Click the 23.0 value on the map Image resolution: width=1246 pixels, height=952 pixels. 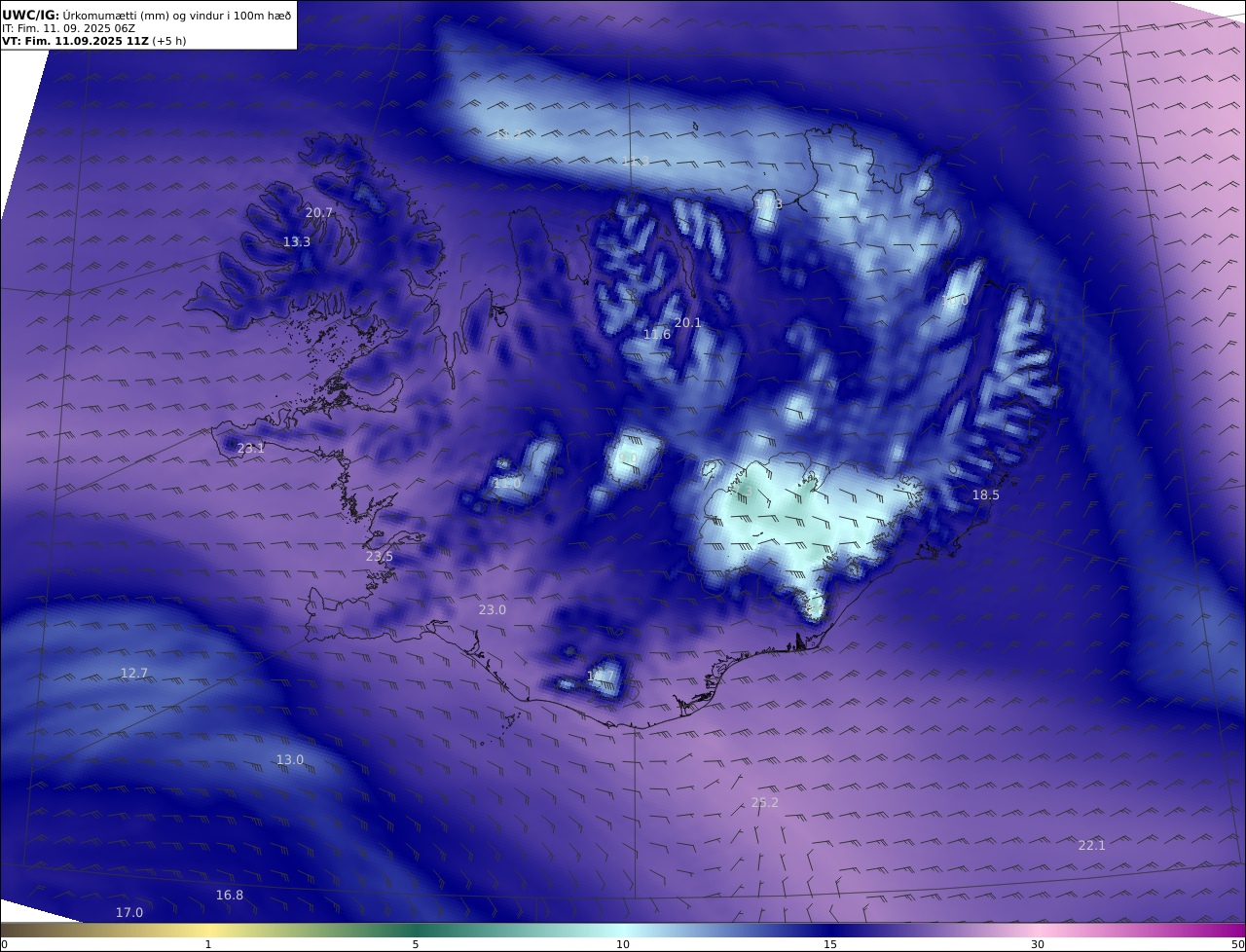click(x=493, y=609)
